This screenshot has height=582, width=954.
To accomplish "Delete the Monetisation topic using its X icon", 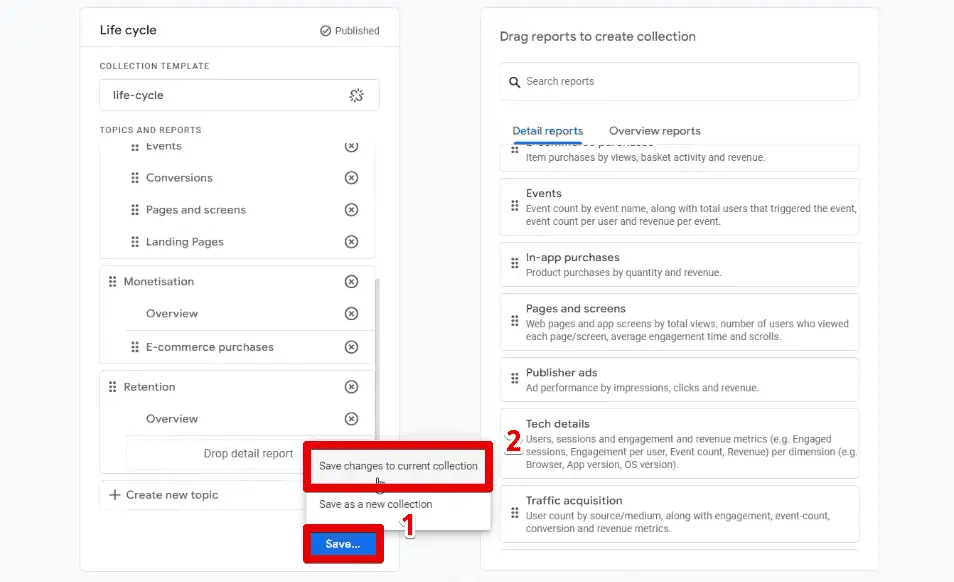I will click(x=351, y=282).
